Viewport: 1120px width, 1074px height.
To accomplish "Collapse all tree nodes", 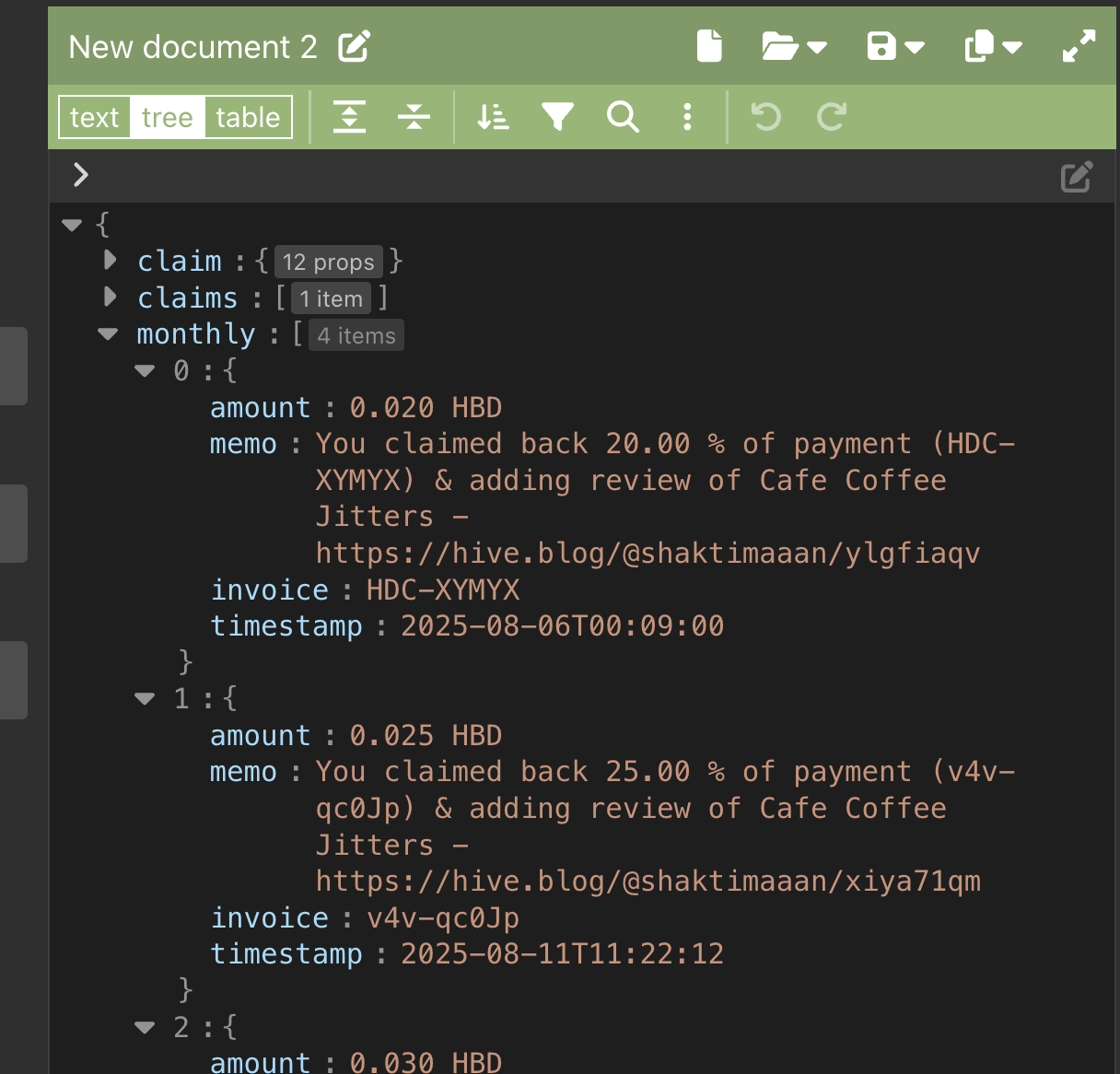I will pyautogui.click(x=414, y=116).
